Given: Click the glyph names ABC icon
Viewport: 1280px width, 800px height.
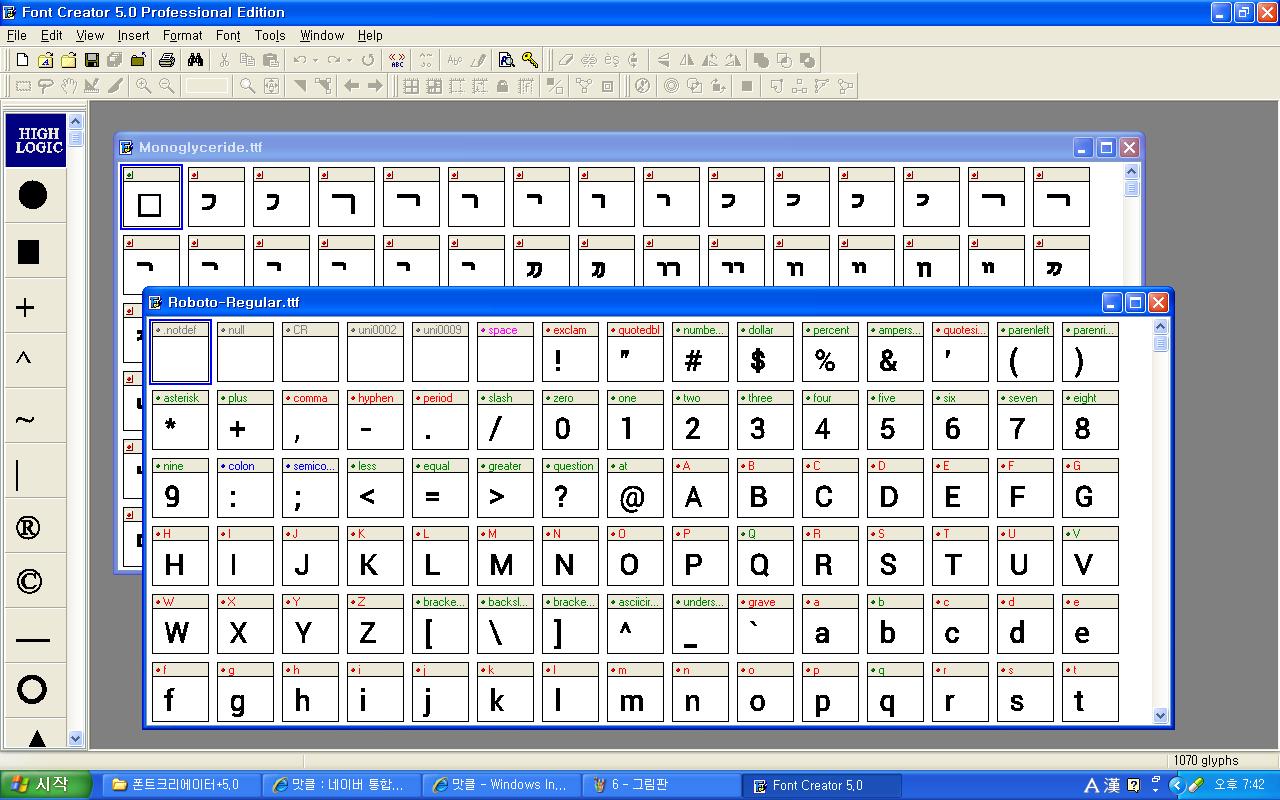Looking at the screenshot, I should tap(397, 60).
